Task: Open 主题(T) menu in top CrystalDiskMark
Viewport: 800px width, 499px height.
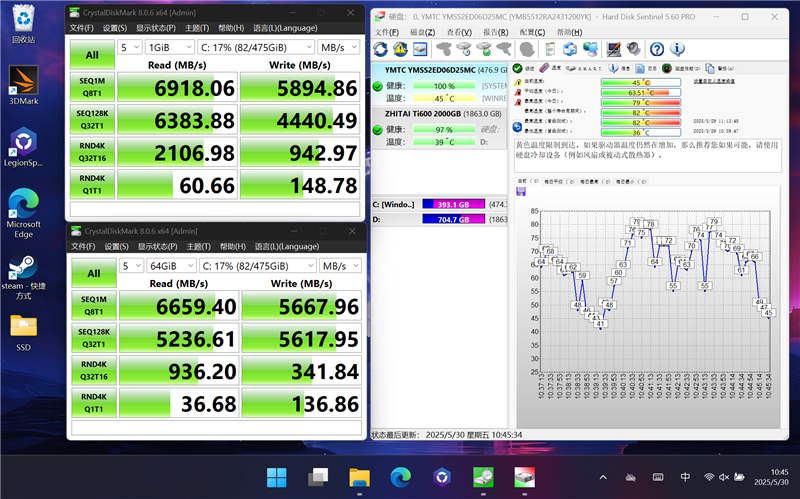Action: coord(197,27)
